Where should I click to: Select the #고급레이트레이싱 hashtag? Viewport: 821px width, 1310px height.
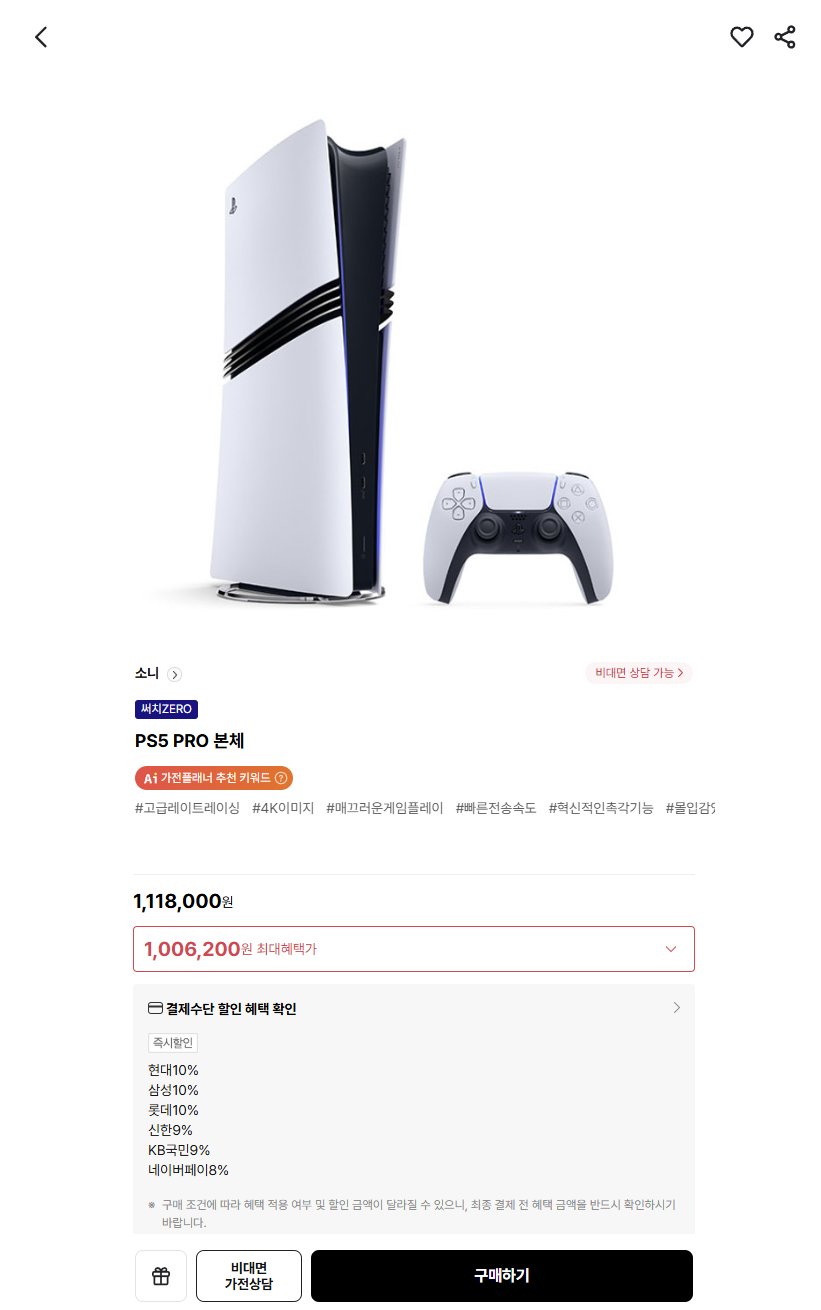tap(187, 808)
